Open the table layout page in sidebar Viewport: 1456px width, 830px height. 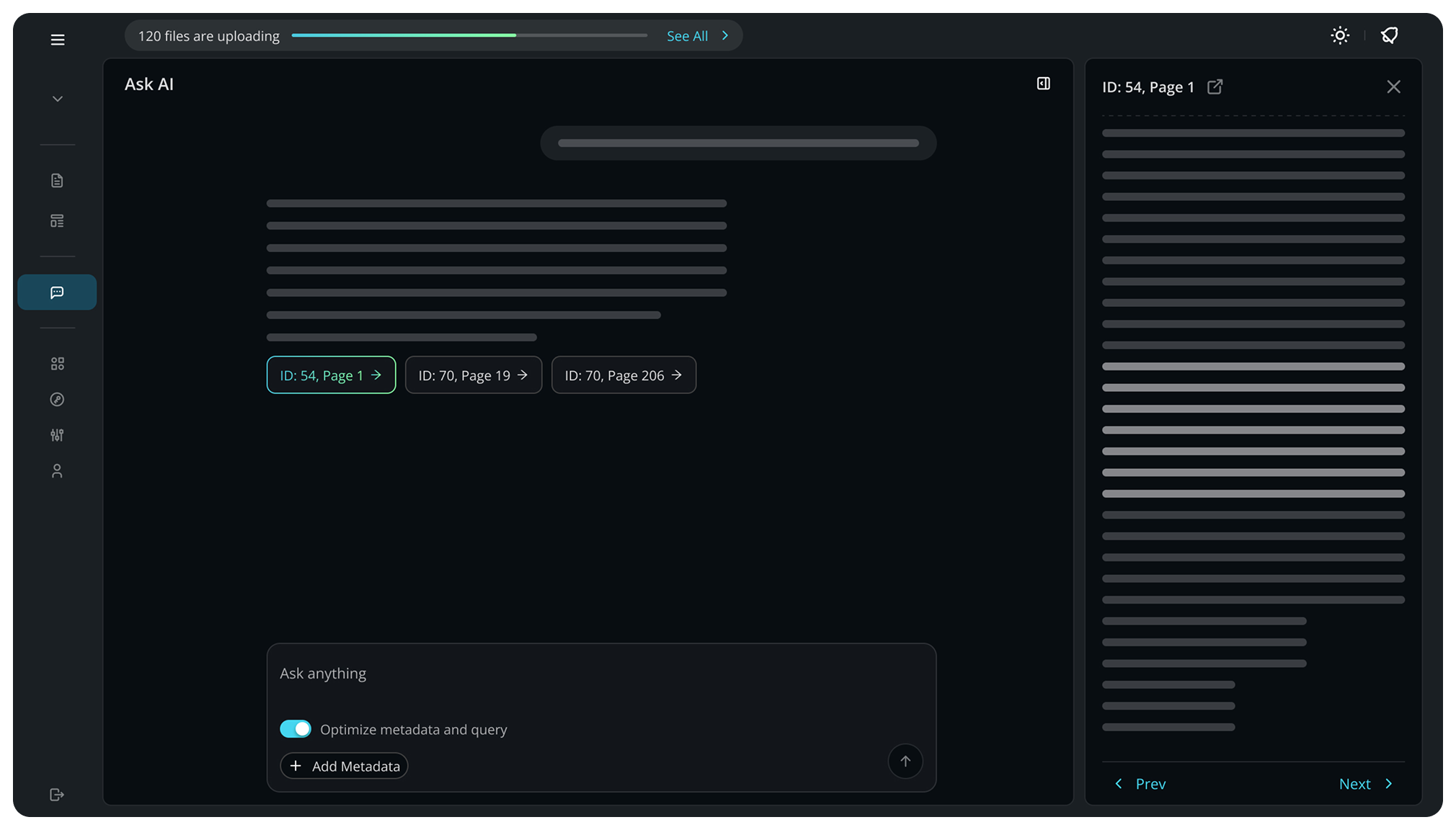[x=57, y=220]
